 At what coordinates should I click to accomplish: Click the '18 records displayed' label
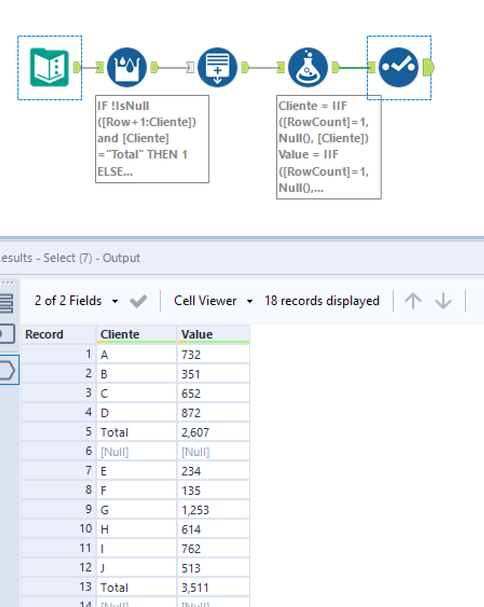(322, 301)
